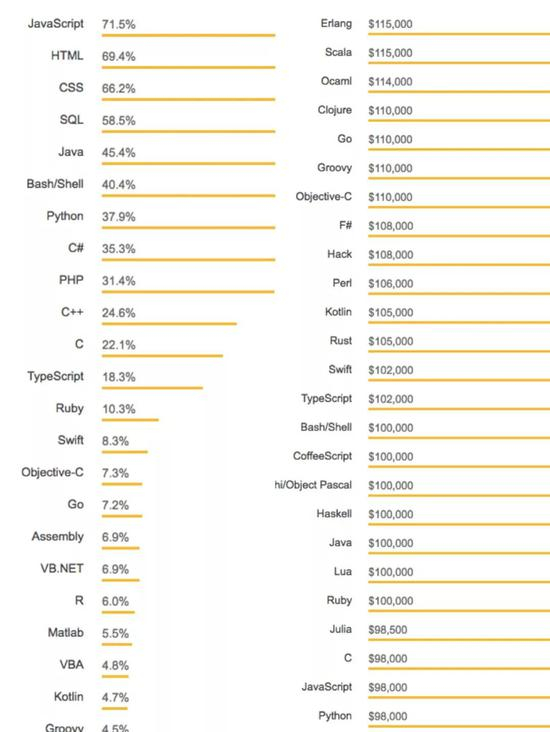Image resolution: width=550 pixels, height=732 pixels.
Task: Click the JavaScript 71.5% bar
Action: click(x=189, y=35)
